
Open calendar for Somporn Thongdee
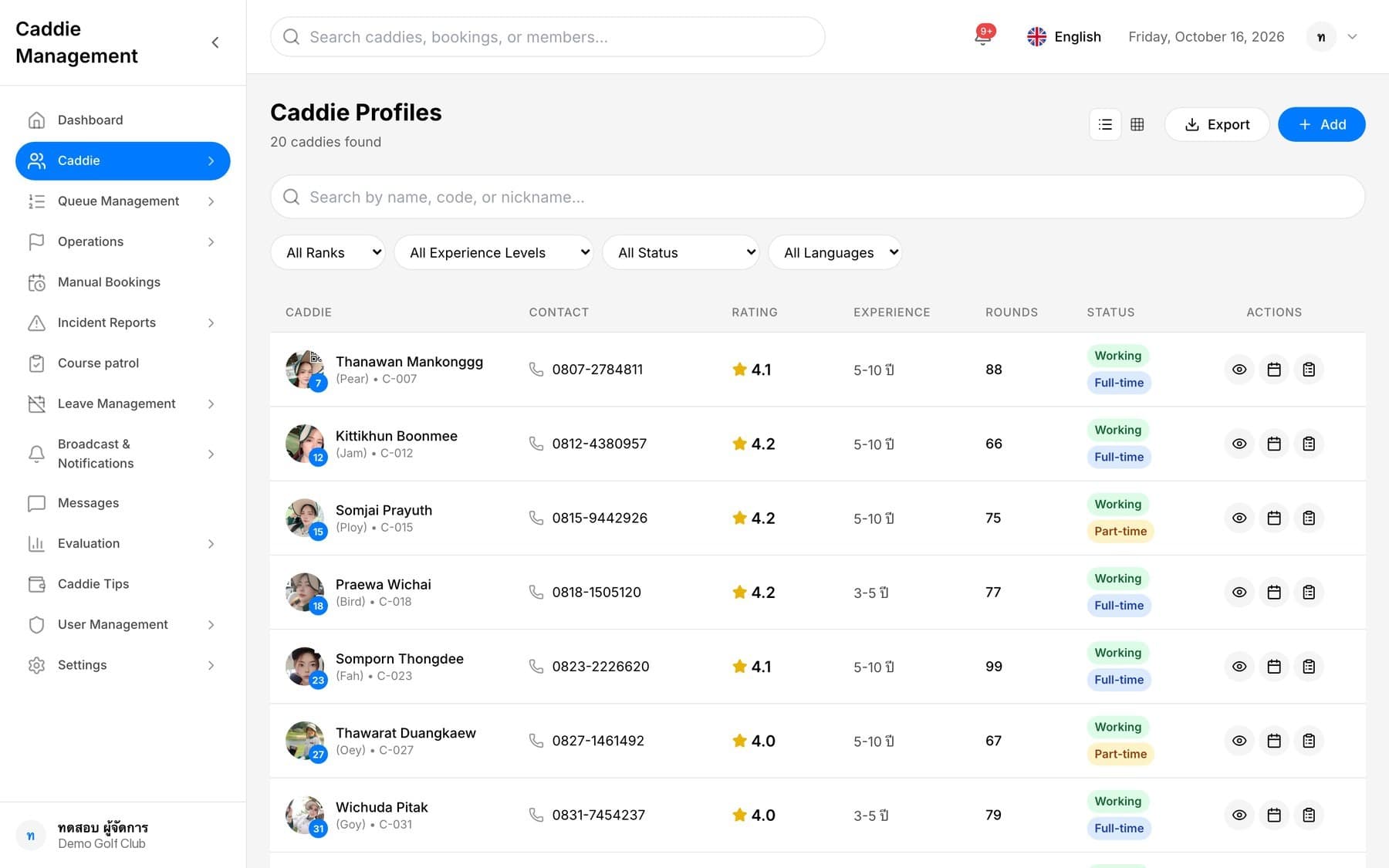1274,666
